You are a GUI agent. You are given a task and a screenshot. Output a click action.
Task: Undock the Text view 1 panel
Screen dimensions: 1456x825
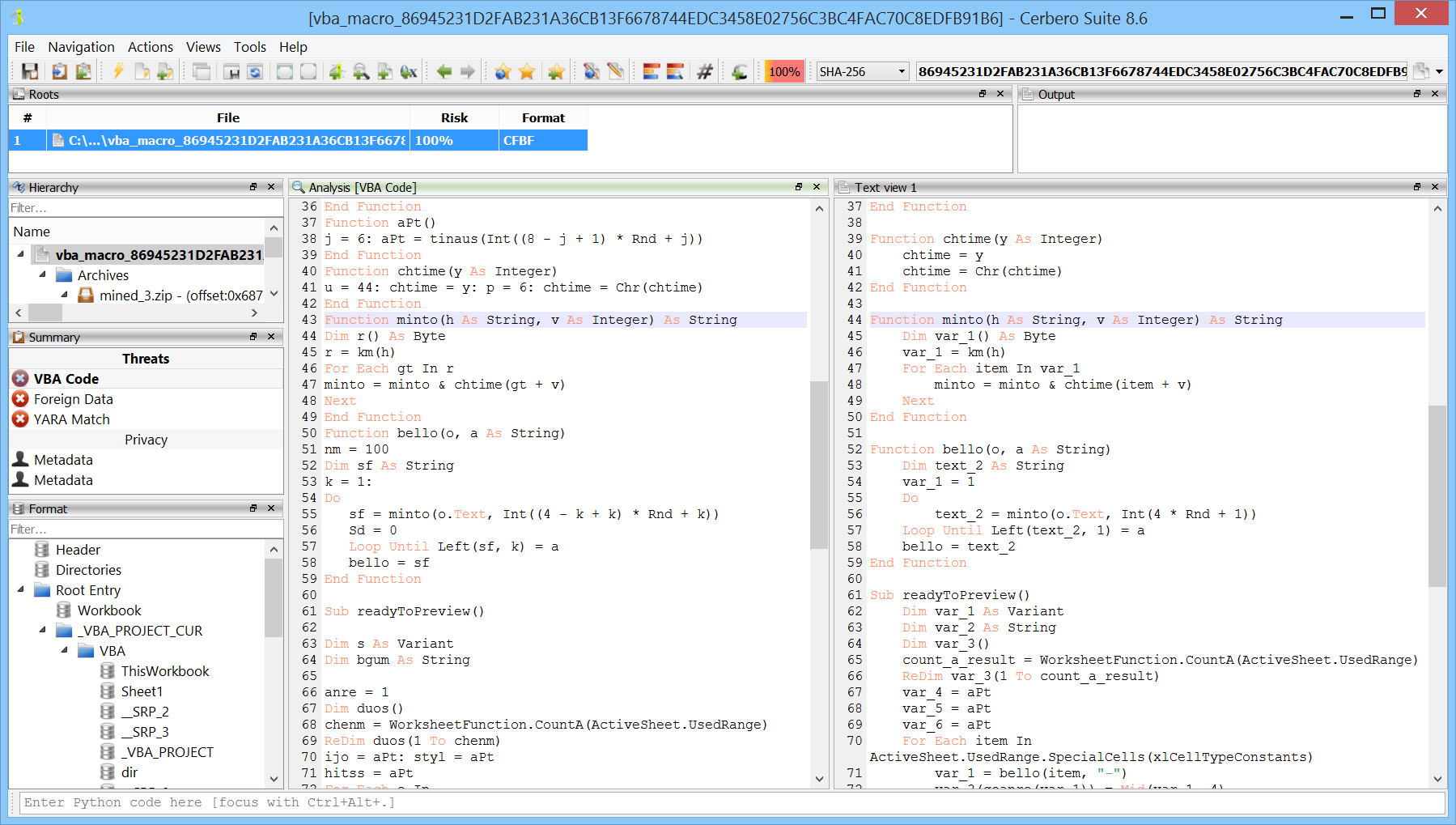coord(1417,187)
